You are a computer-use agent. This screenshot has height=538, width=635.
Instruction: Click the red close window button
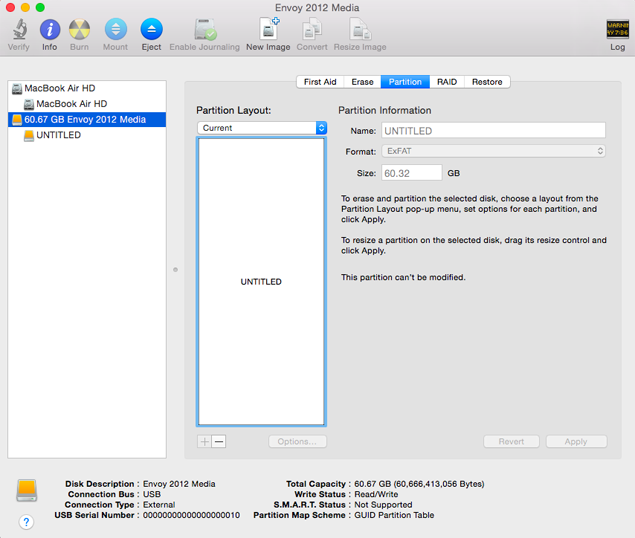[x=11, y=7]
